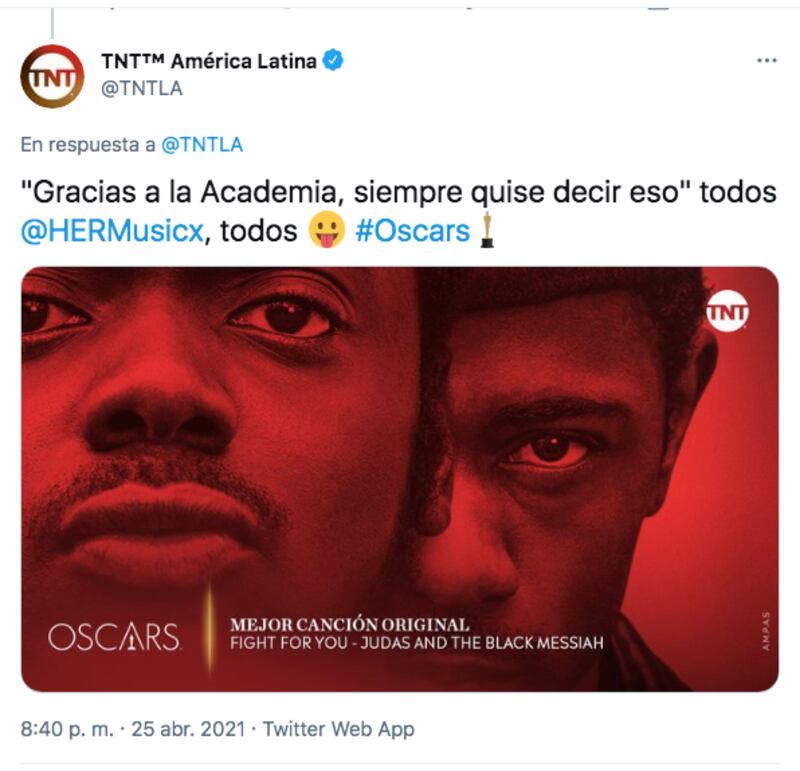The width and height of the screenshot is (800, 771).
Task: Open the @TNTLA handle under the name
Action: [142, 89]
